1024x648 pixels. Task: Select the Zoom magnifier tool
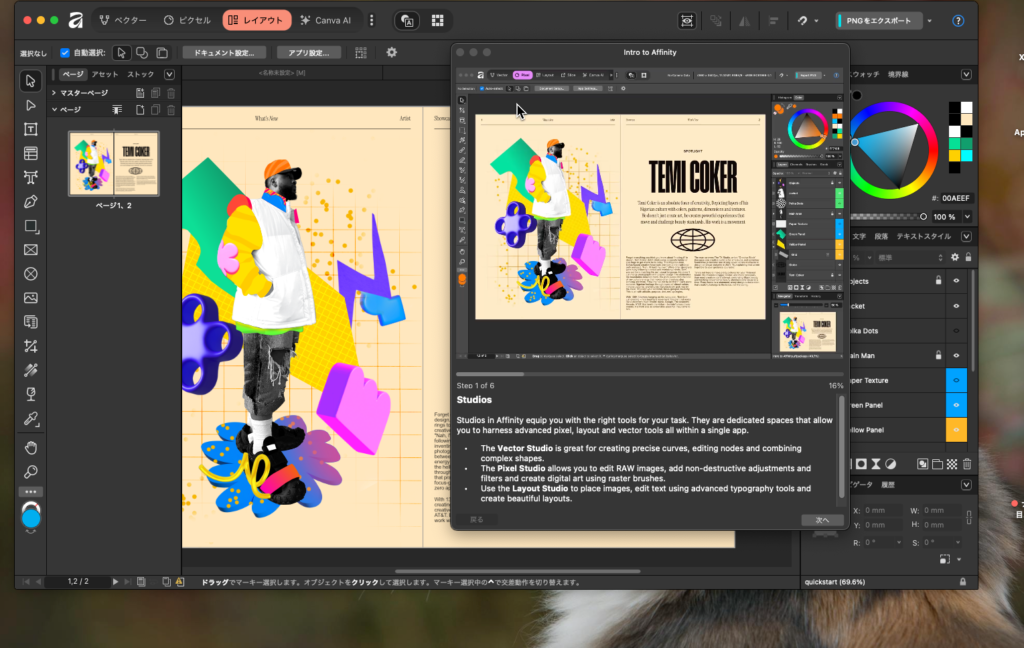[x=30, y=471]
